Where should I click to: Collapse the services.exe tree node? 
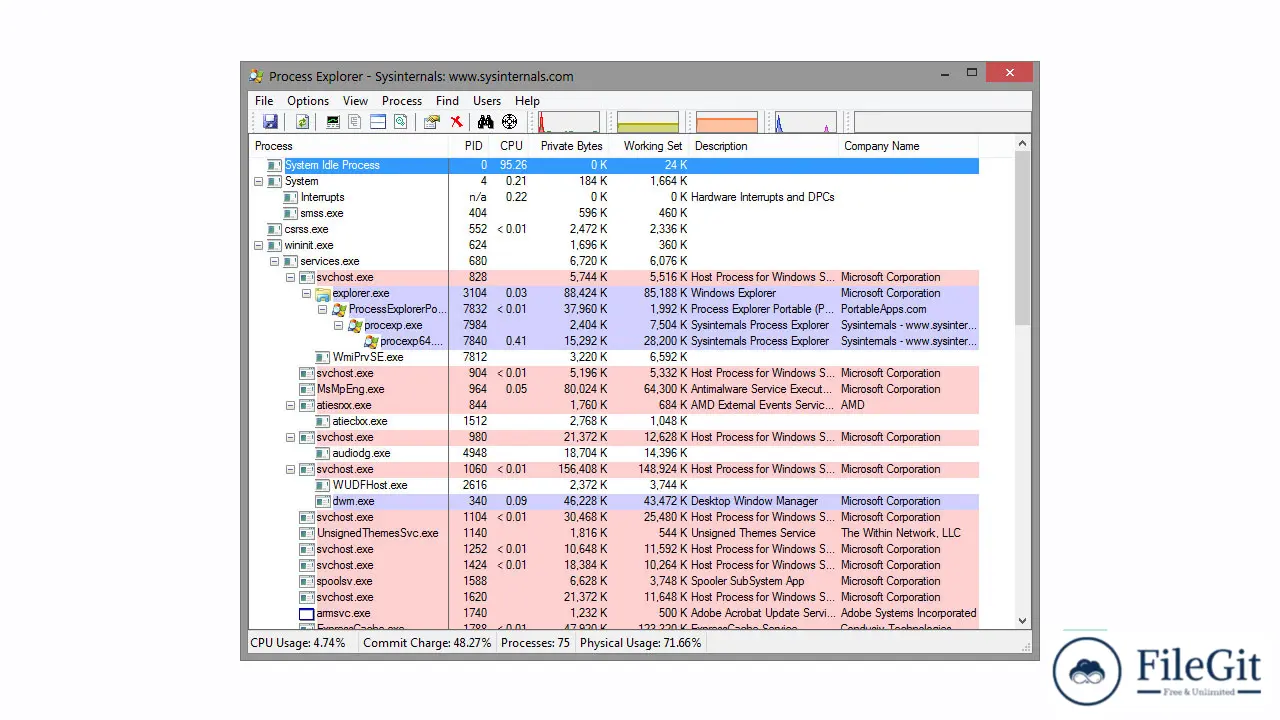click(x=274, y=261)
